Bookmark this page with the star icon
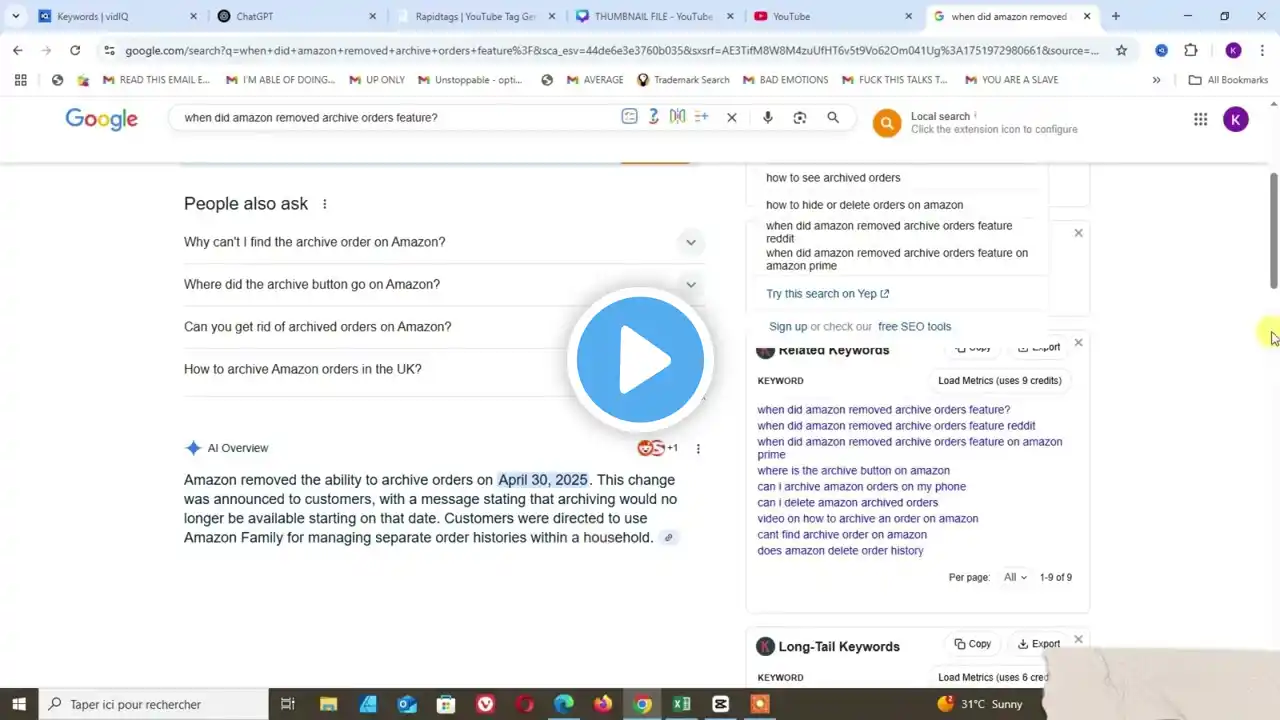This screenshot has width=1280, height=720. pos(1121,50)
